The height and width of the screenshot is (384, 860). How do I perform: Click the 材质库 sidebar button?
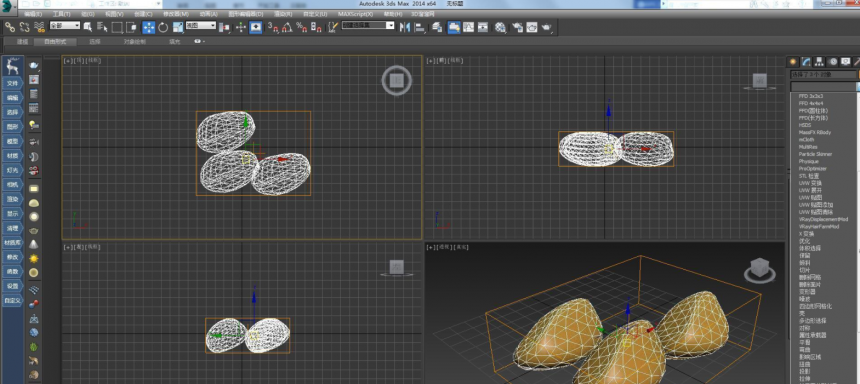tap(13, 242)
